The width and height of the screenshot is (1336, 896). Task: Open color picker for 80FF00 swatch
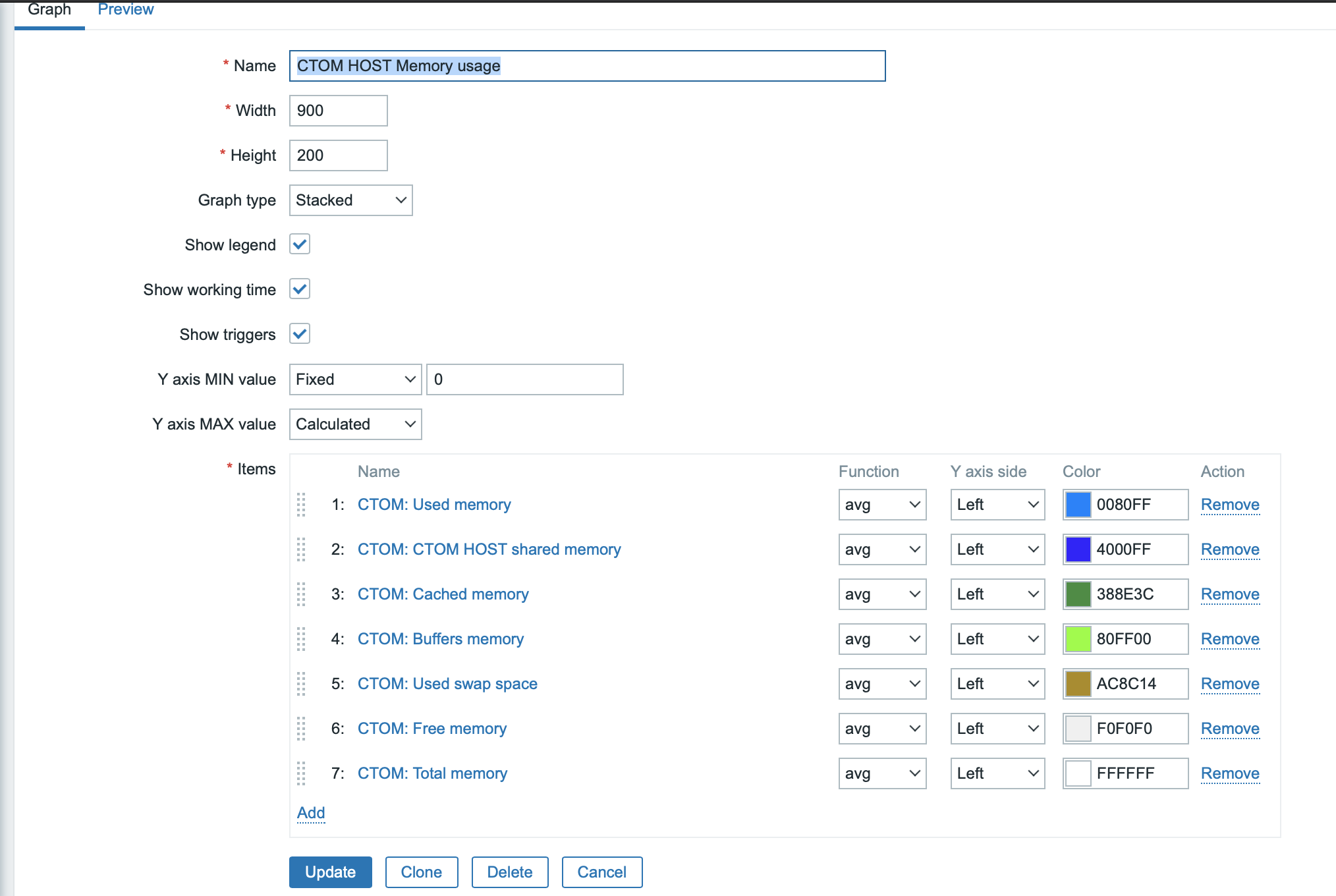1078,639
